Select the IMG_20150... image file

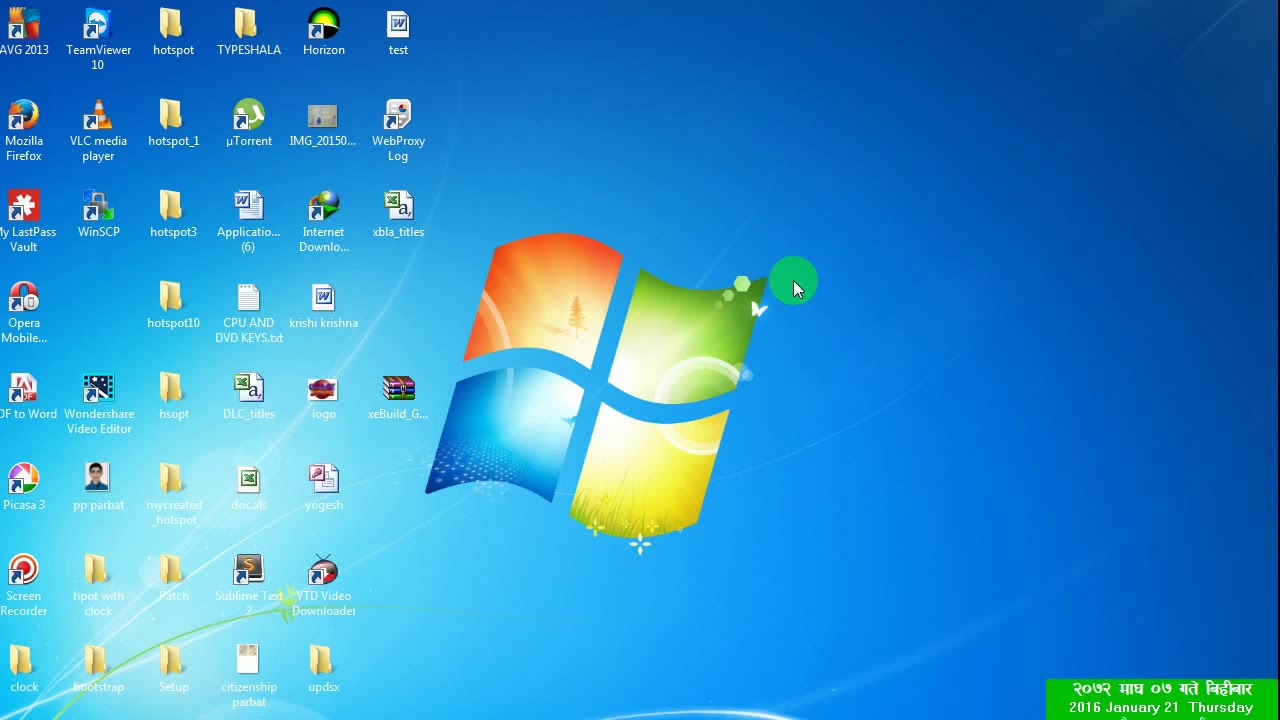pyautogui.click(x=323, y=123)
